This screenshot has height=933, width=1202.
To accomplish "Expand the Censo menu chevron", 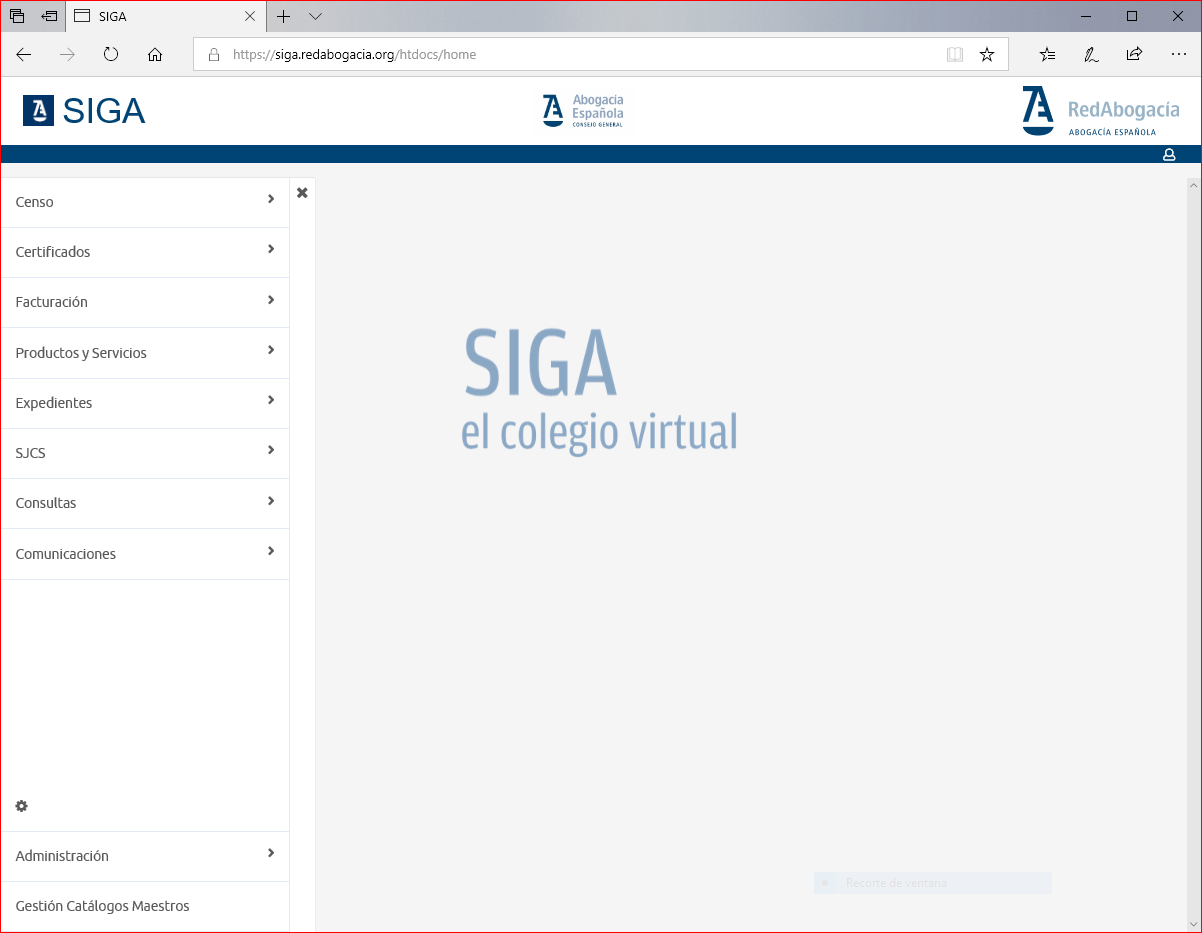I will click(x=271, y=200).
